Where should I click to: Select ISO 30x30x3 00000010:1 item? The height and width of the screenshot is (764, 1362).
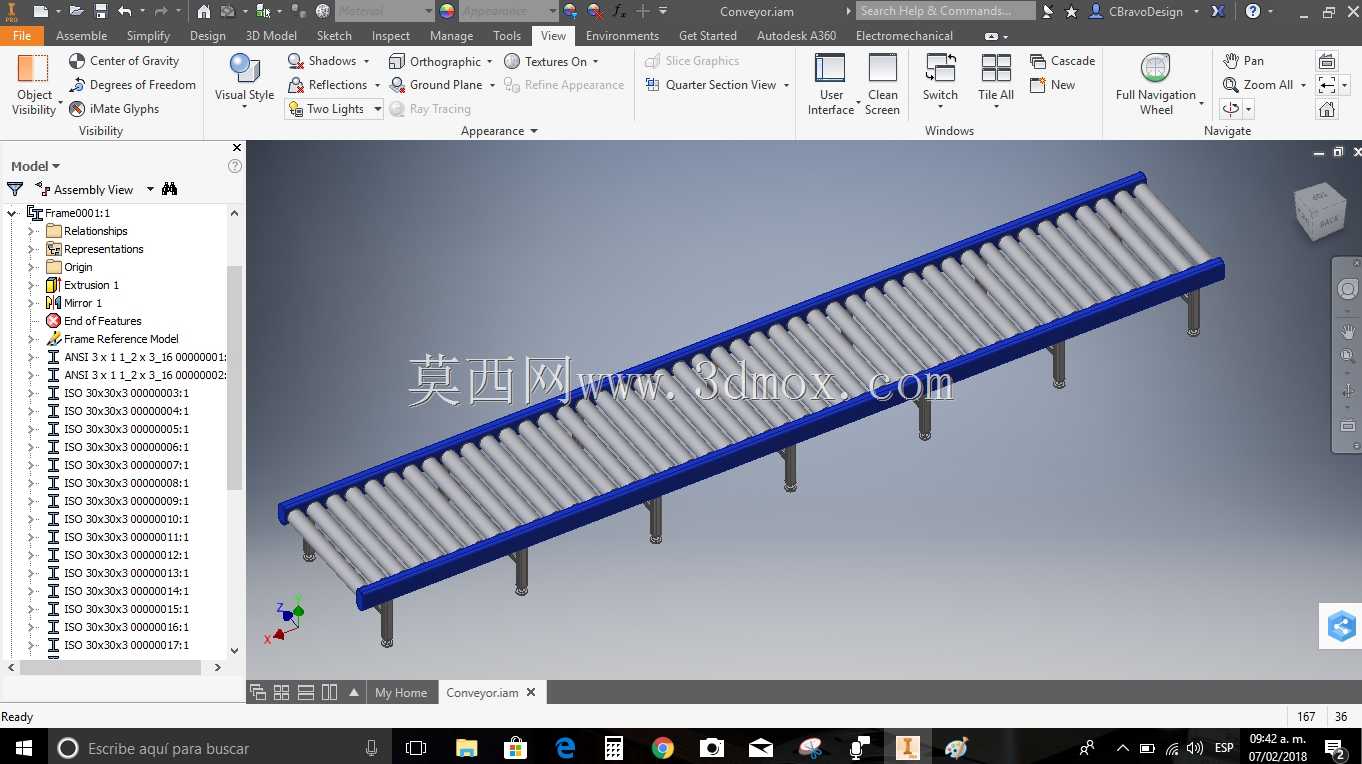click(126, 519)
